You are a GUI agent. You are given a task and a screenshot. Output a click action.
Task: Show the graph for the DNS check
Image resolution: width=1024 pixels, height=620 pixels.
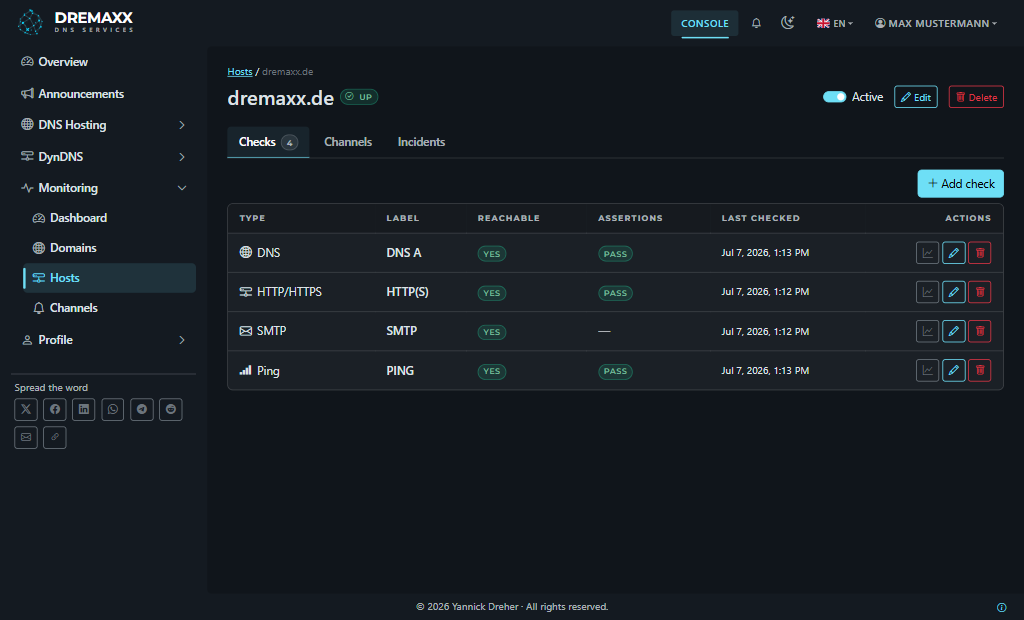click(927, 253)
